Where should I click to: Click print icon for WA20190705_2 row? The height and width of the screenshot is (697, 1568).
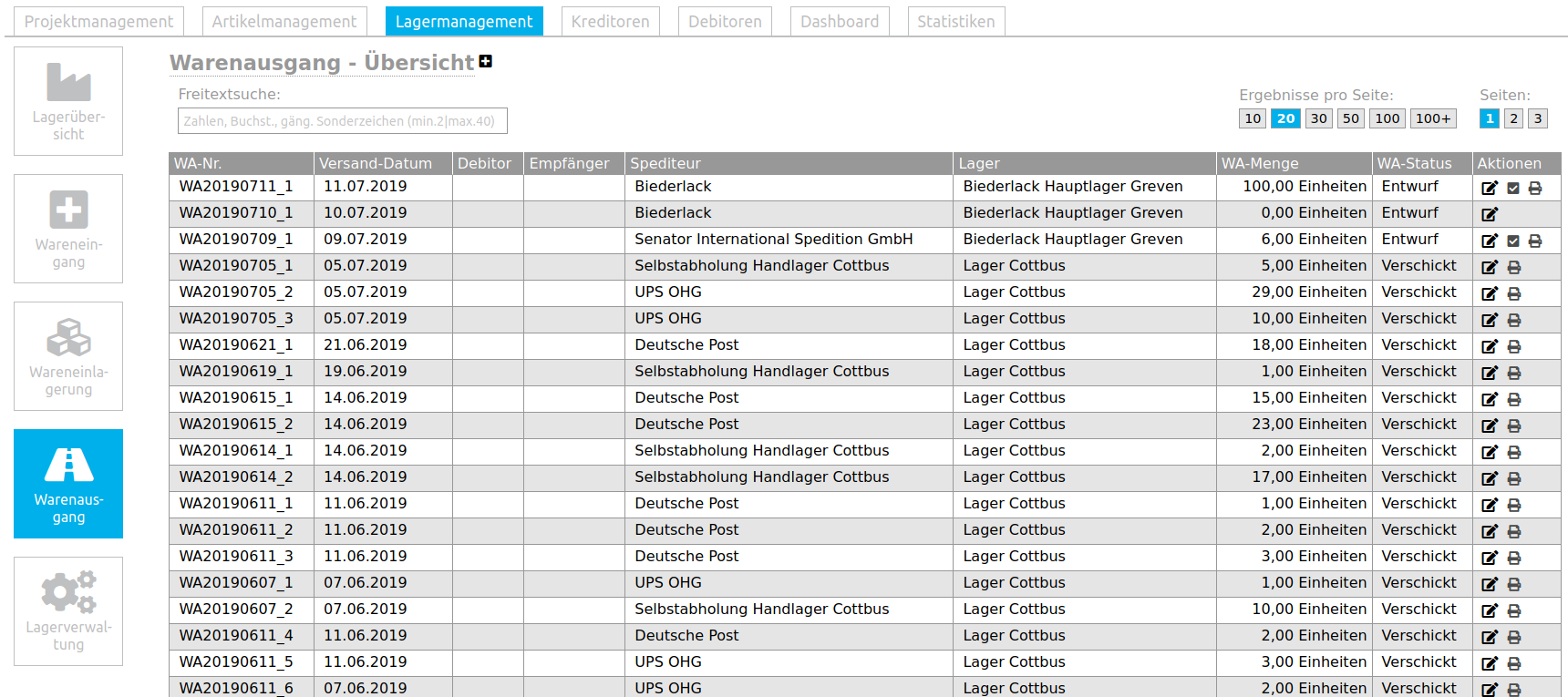tap(1514, 293)
